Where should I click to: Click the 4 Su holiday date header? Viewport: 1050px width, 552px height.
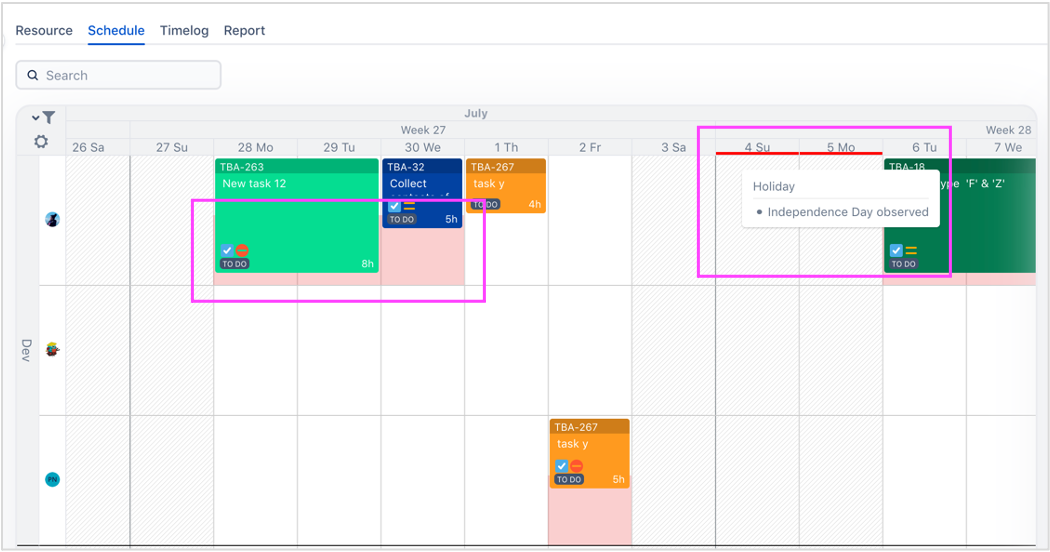pos(757,147)
